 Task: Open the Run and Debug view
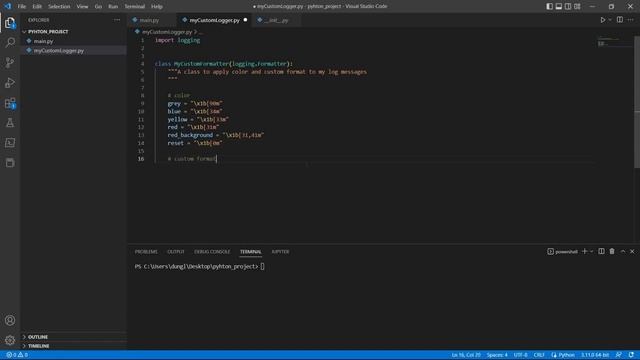pos(10,83)
